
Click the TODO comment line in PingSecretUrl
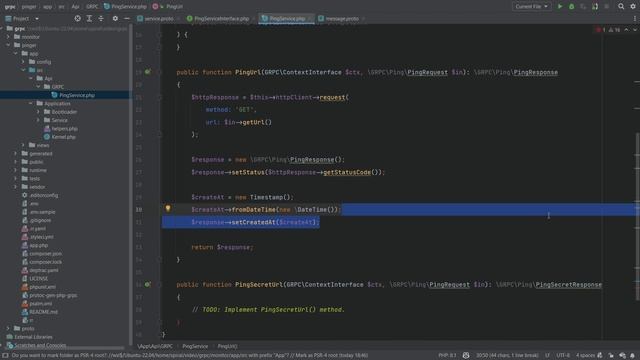coord(268,309)
